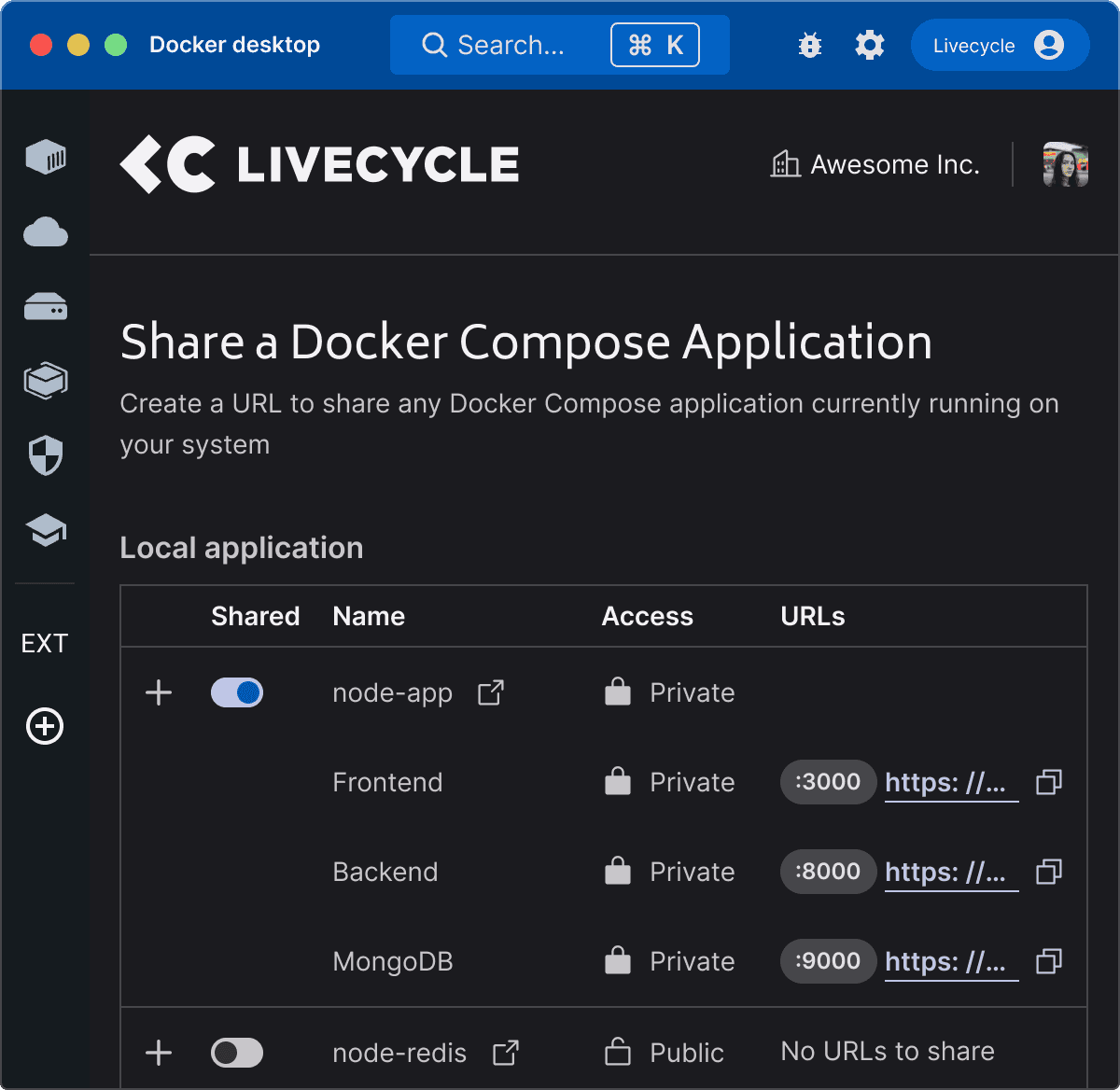The image size is (1120, 1090).
Task: Click the Livecycle account button
Action: pos(1000,45)
